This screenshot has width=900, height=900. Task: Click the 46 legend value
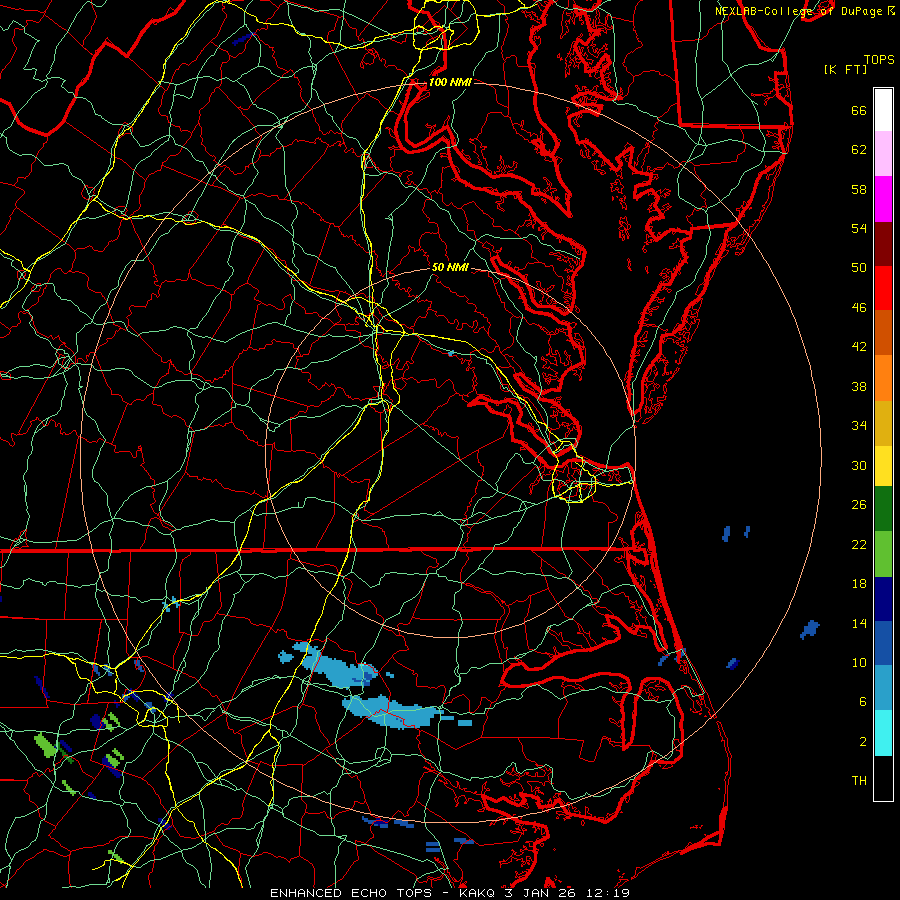pos(859,308)
